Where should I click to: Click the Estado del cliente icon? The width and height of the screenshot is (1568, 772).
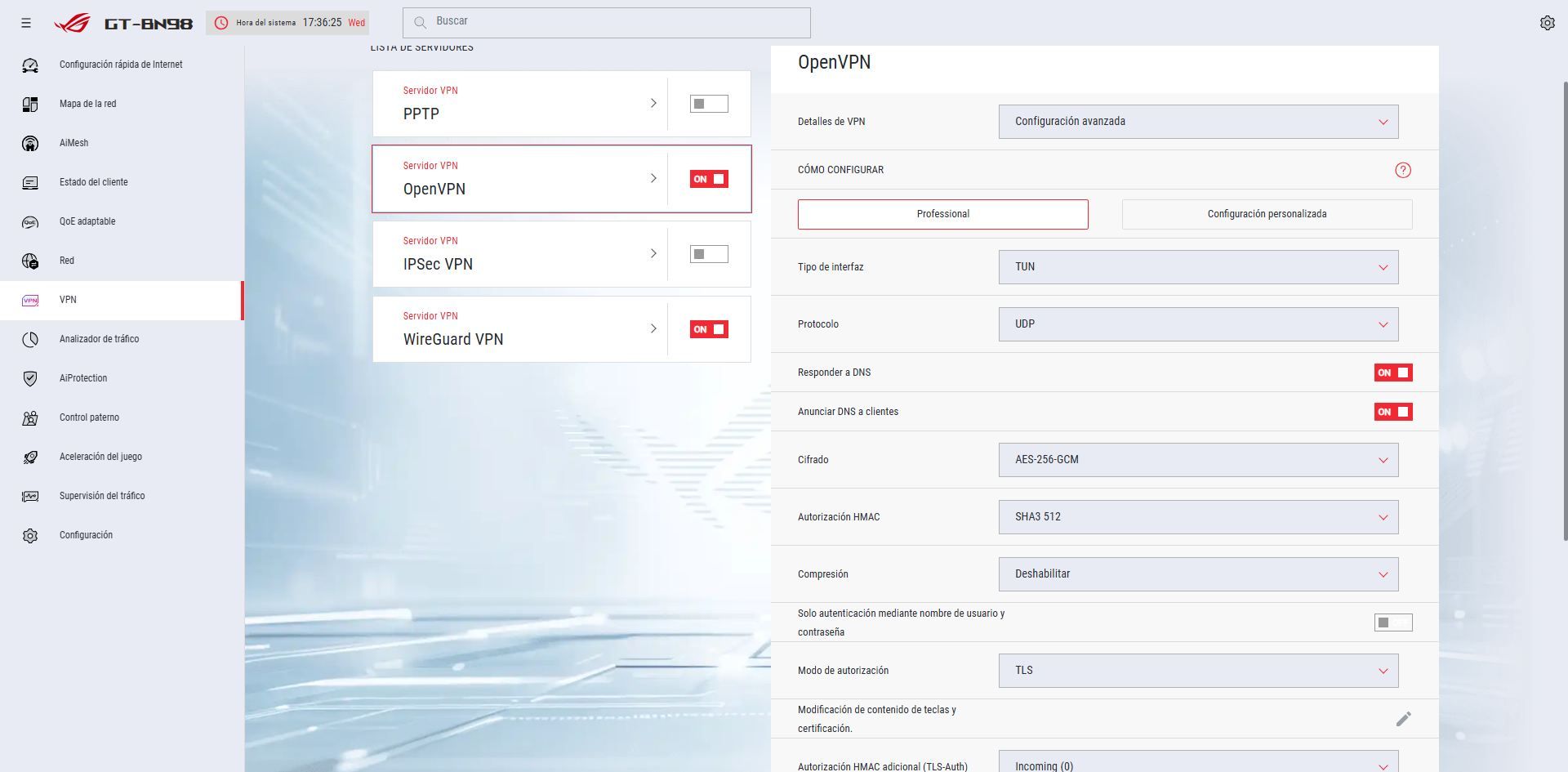(x=30, y=182)
